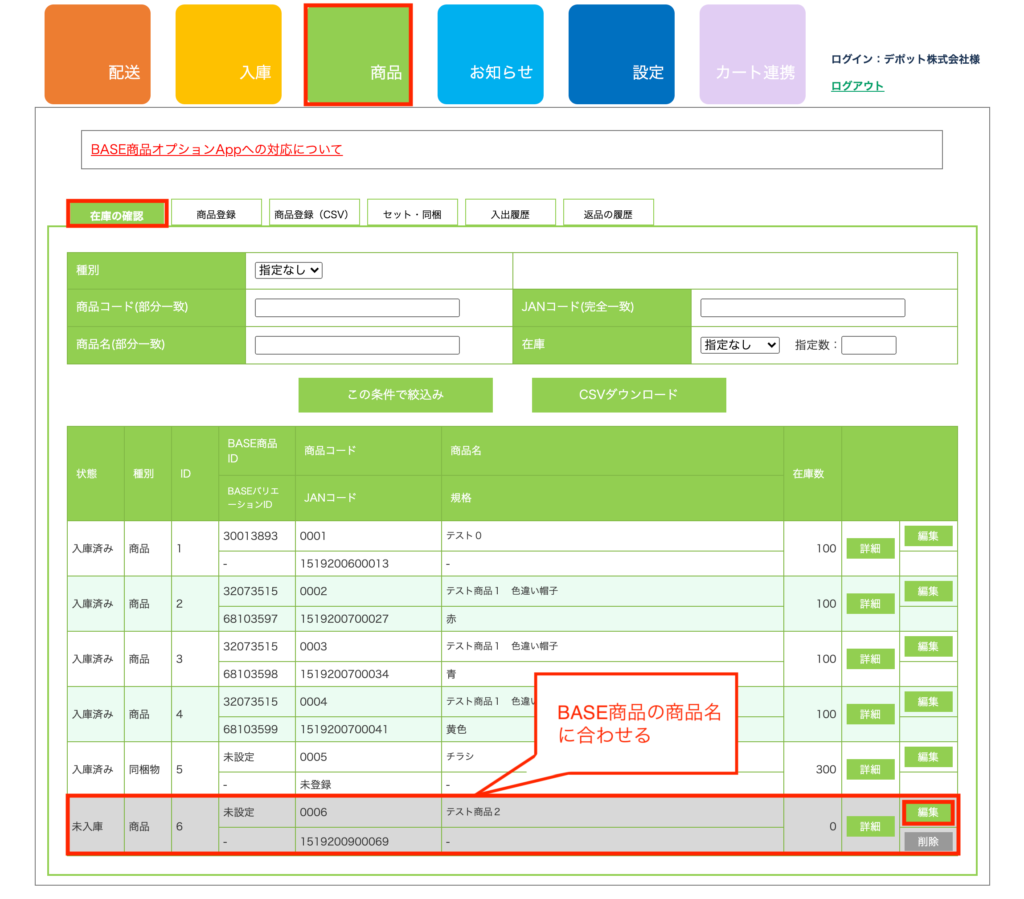Select the 商品 green navigation tile
This screenshot has height=899, width=1024.
click(x=358, y=55)
